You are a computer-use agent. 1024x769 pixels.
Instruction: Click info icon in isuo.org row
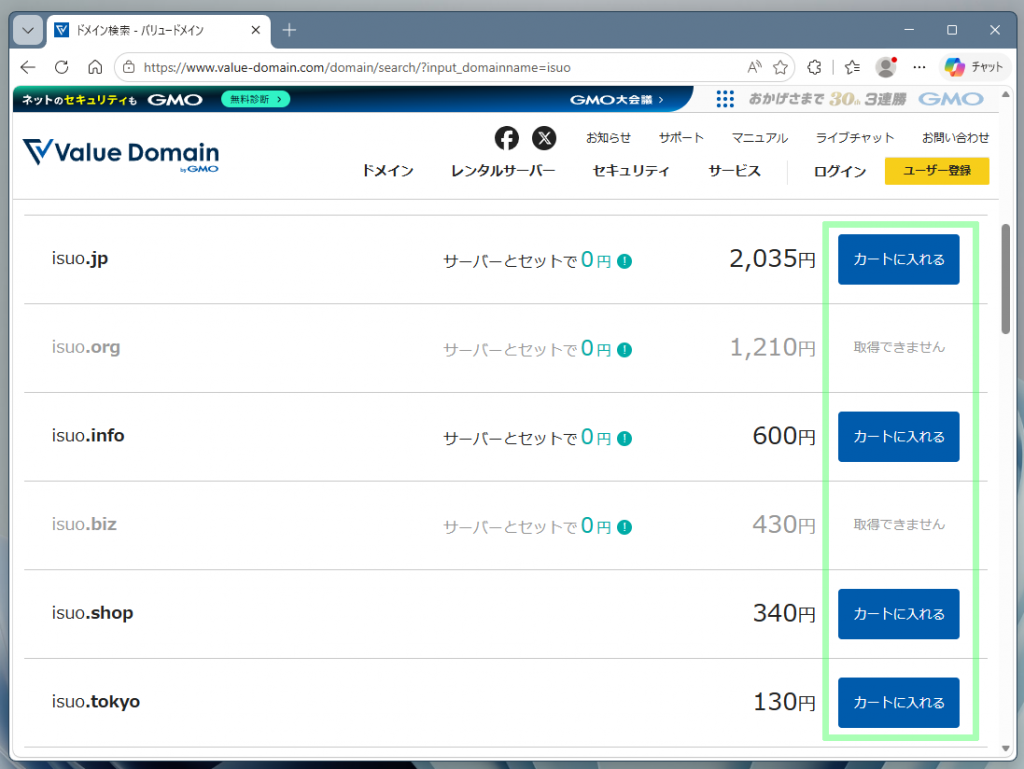[624, 350]
